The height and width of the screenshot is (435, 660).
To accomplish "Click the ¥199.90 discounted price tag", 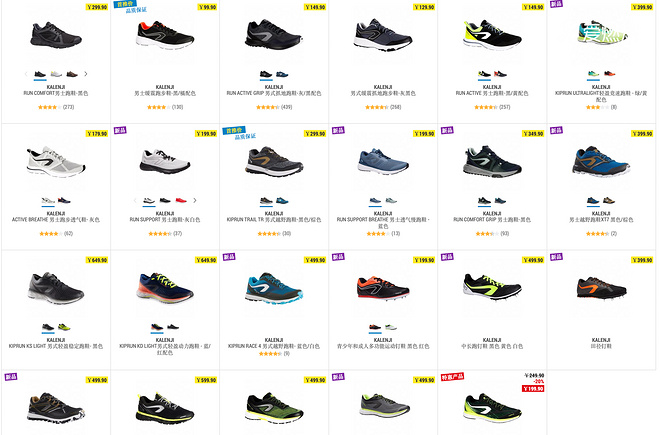I will [533, 388].
